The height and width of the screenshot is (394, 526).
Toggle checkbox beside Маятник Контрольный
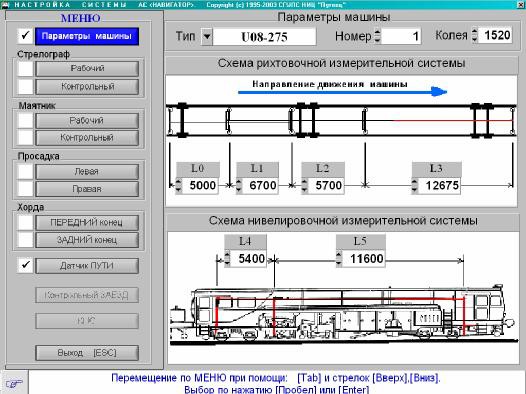[x=25, y=137]
